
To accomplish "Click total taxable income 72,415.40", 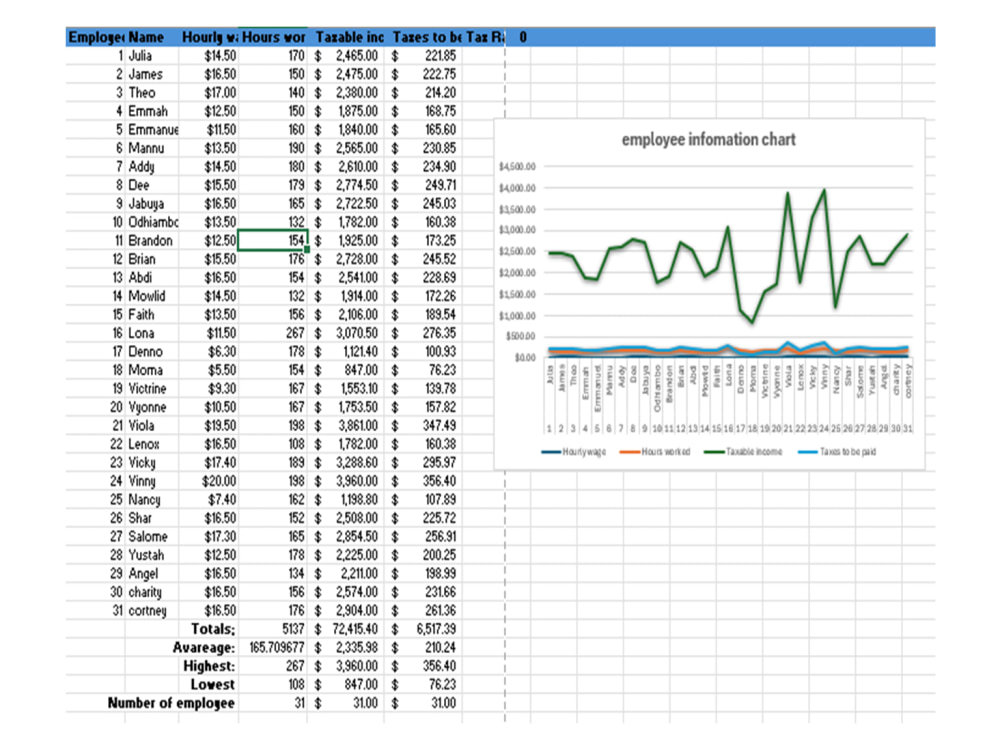I will click(346, 629).
